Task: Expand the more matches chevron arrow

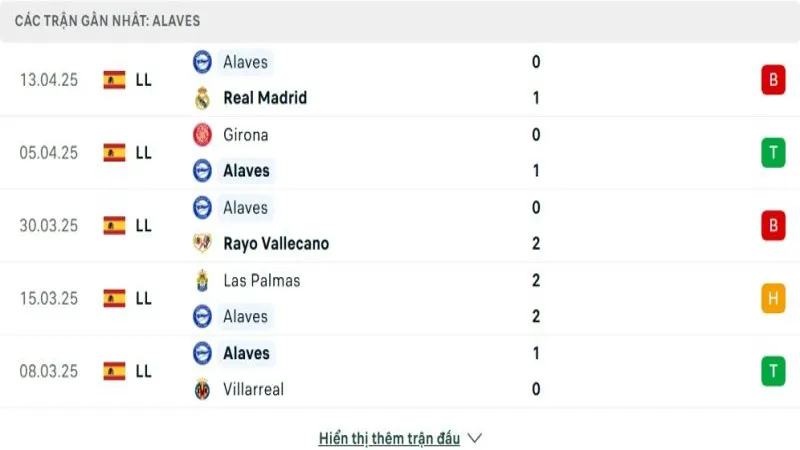Action: tap(475, 438)
